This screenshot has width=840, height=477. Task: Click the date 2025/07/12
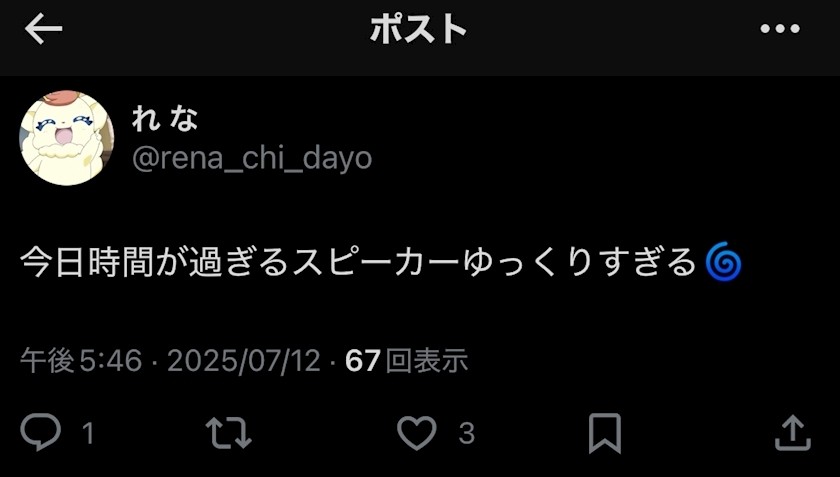point(244,360)
